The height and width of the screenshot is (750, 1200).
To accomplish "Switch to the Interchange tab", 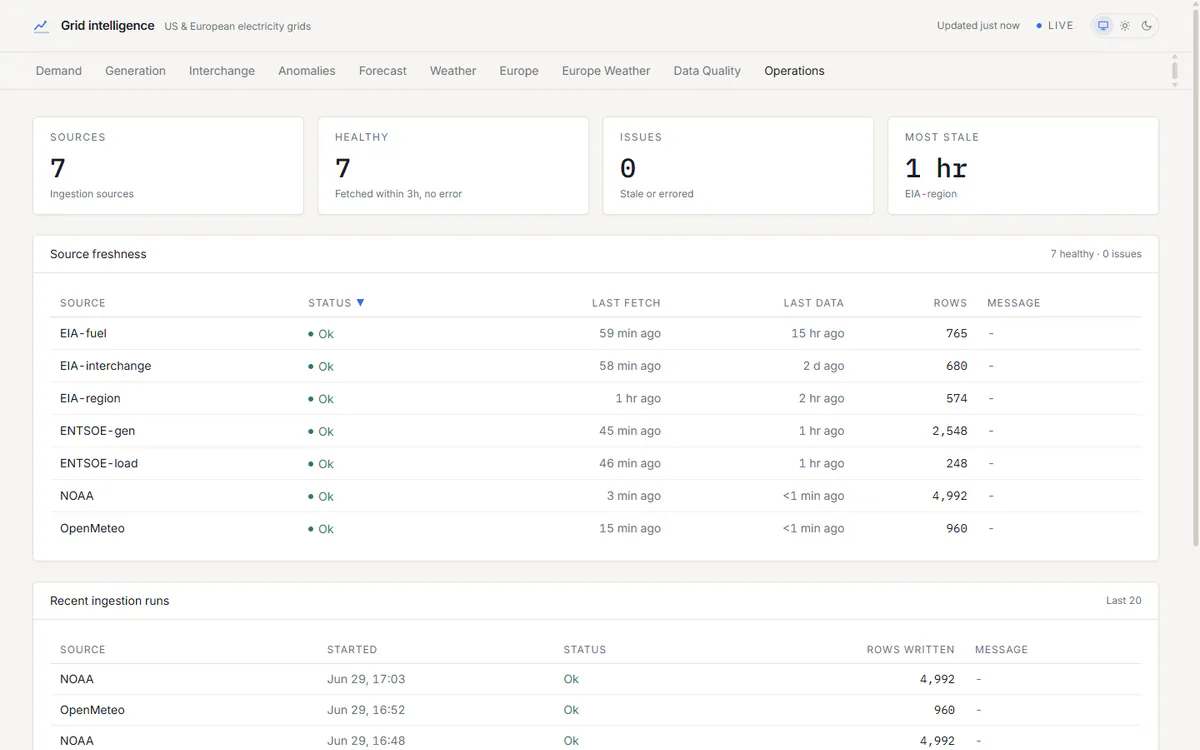I will click(222, 71).
